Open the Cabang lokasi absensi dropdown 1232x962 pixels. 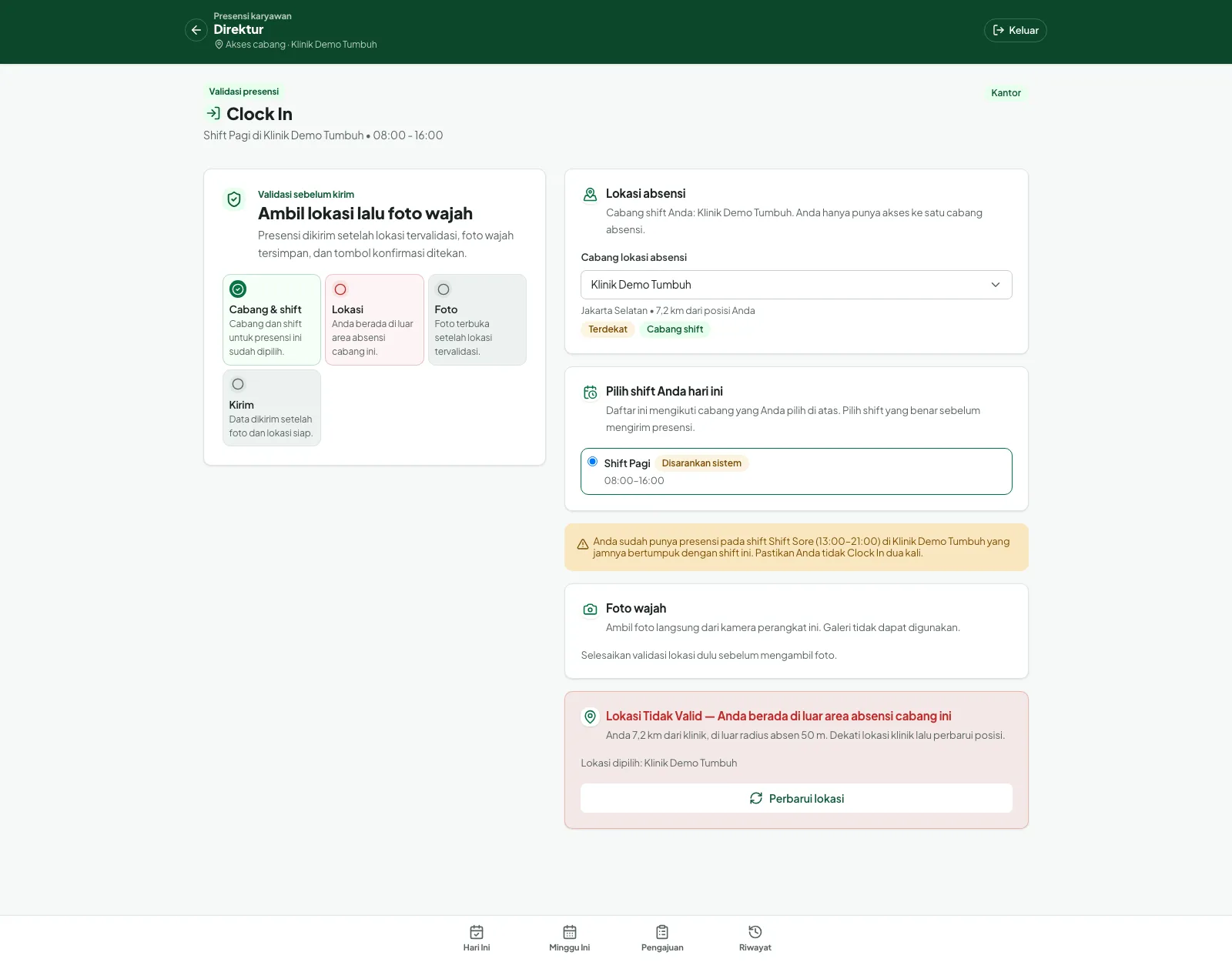[x=796, y=285]
